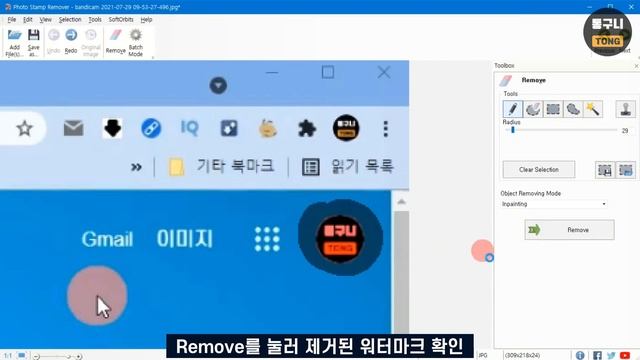Adjust the Radius slider

tap(561, 130)
